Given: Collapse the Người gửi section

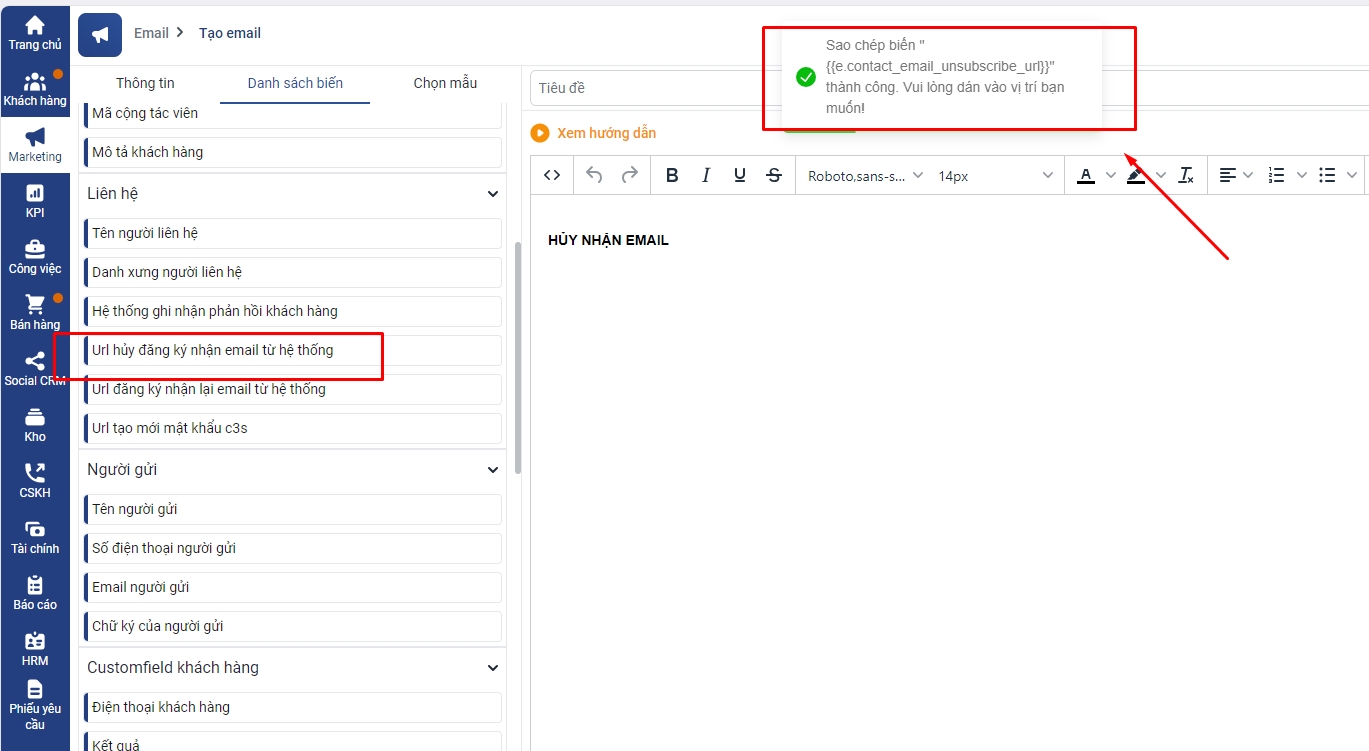Looking at the screenshot, I should [x=492, y=470].
